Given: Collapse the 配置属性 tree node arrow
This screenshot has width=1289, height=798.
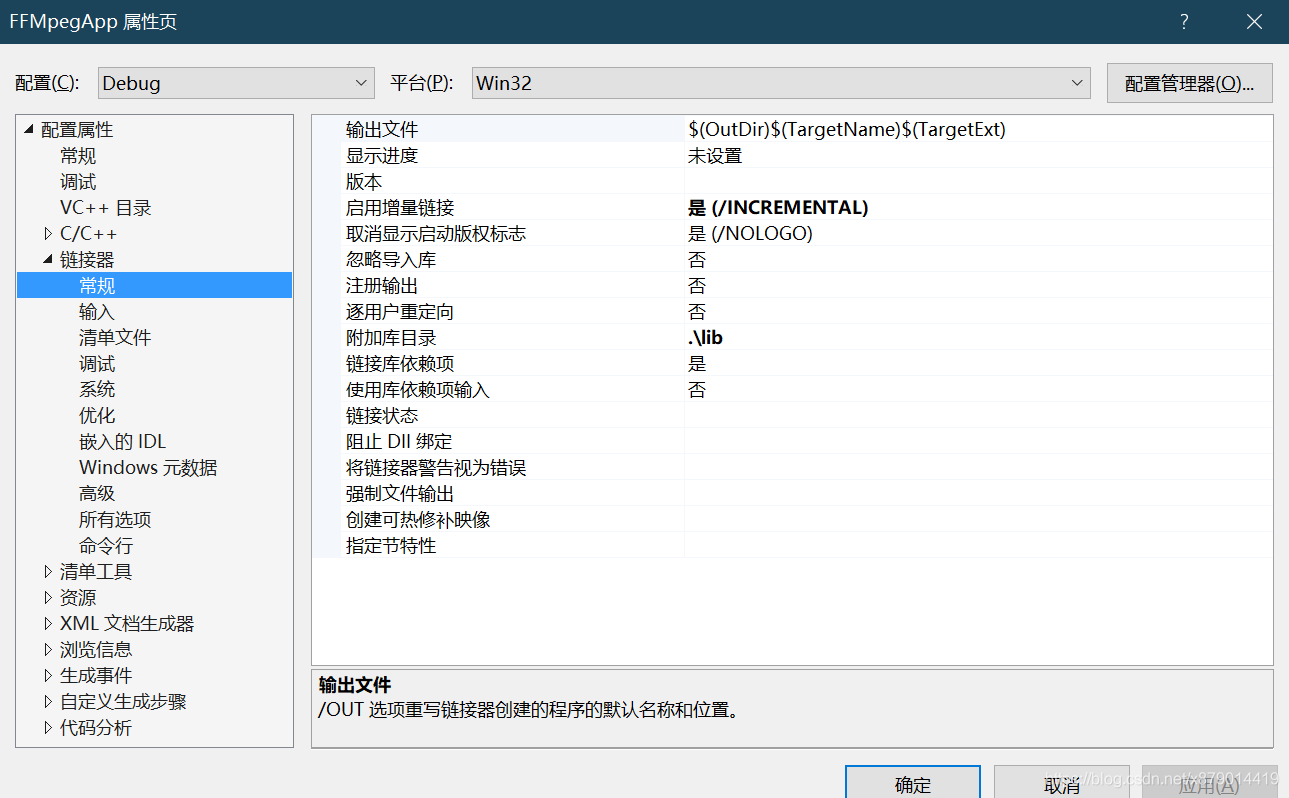Looking at the screenshot, I should (28, 129).
